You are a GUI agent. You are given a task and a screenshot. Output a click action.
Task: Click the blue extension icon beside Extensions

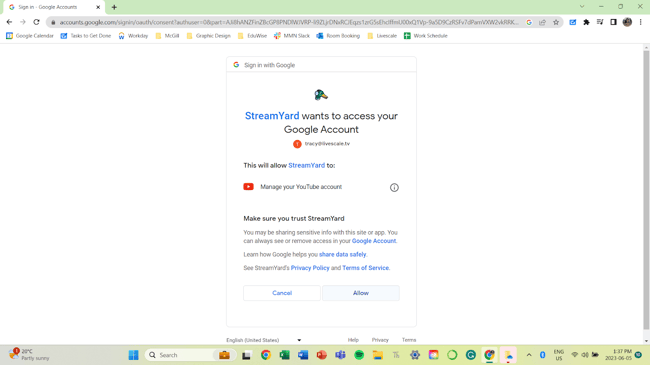[x=572, y=22]
